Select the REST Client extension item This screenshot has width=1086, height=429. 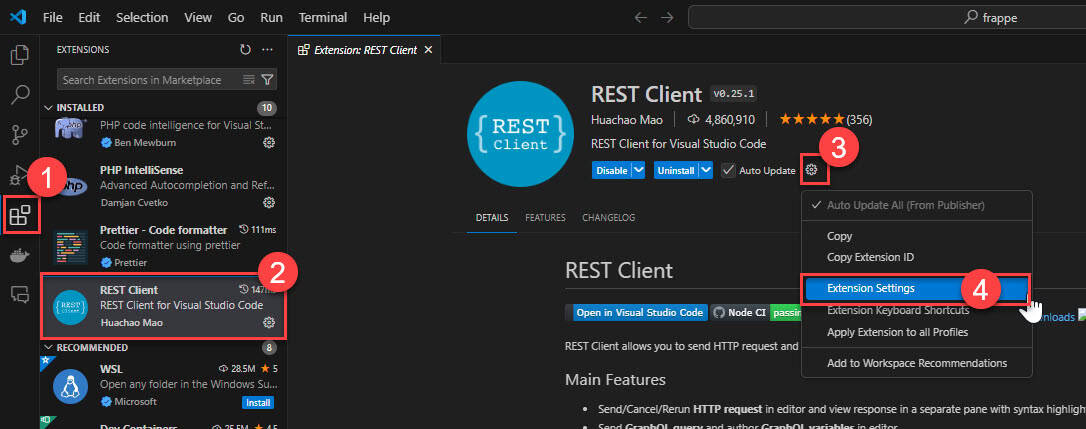163,306
